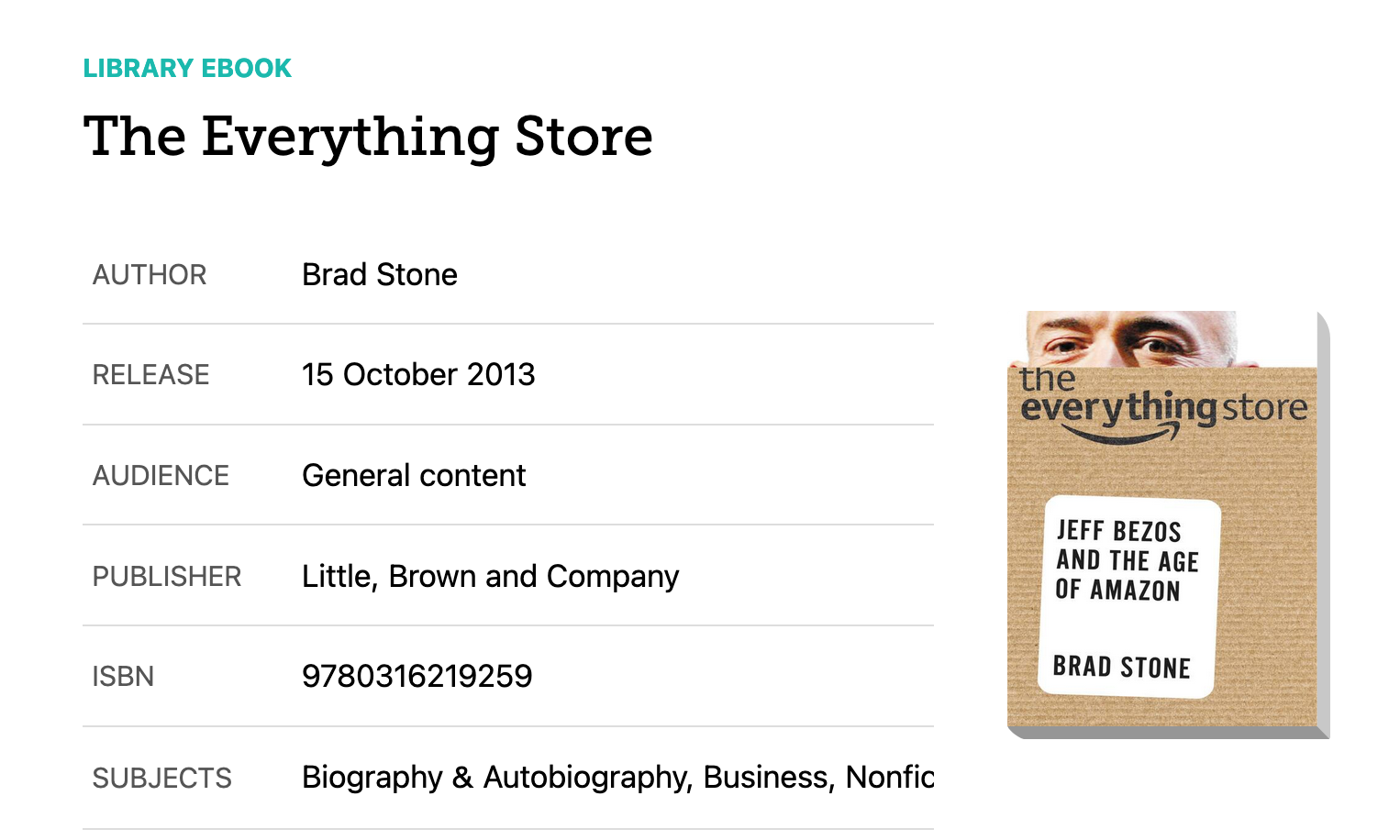Click the PUBLISHER row label
Image resolution: width=1400 pixels, height=840 pixels.
tap(167, 577)
